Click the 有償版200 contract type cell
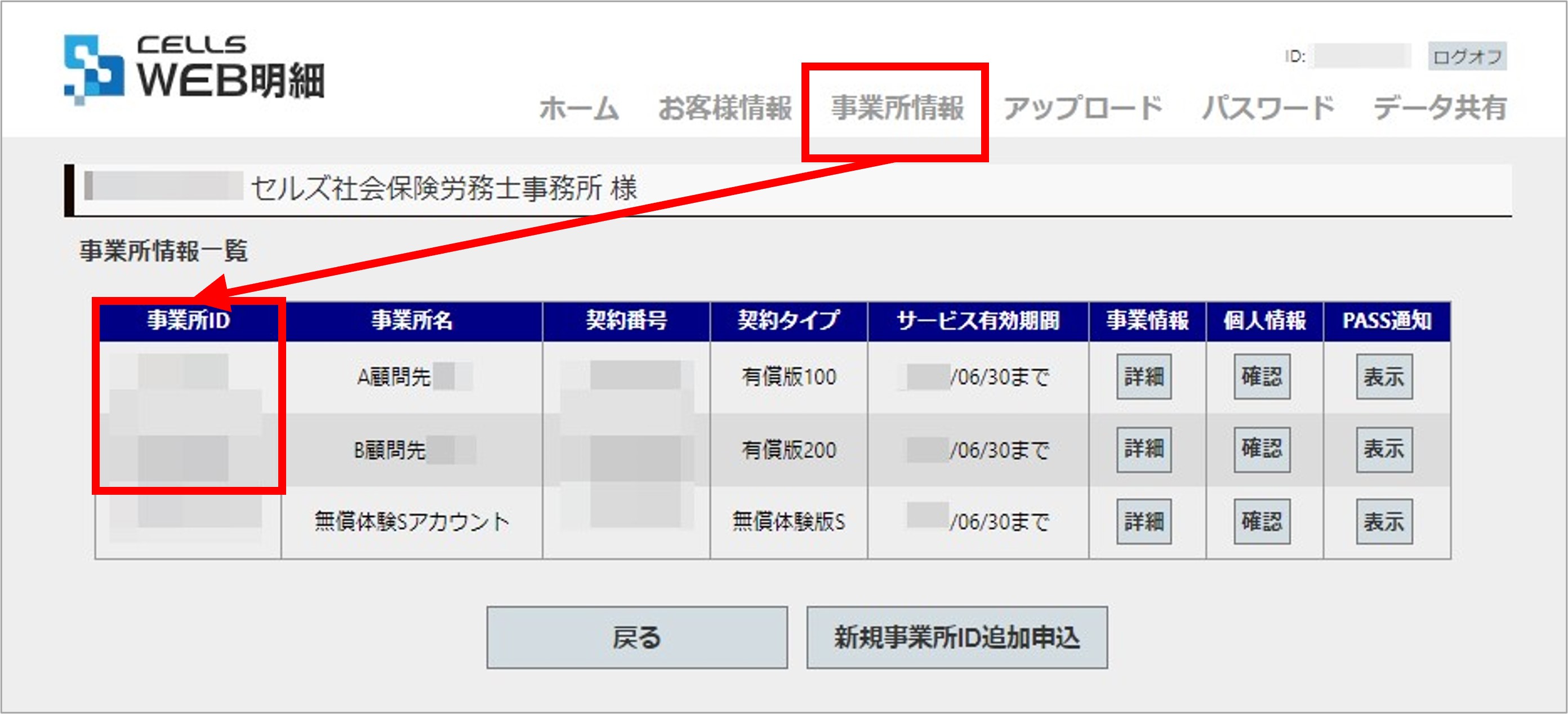 coord(789,450)
